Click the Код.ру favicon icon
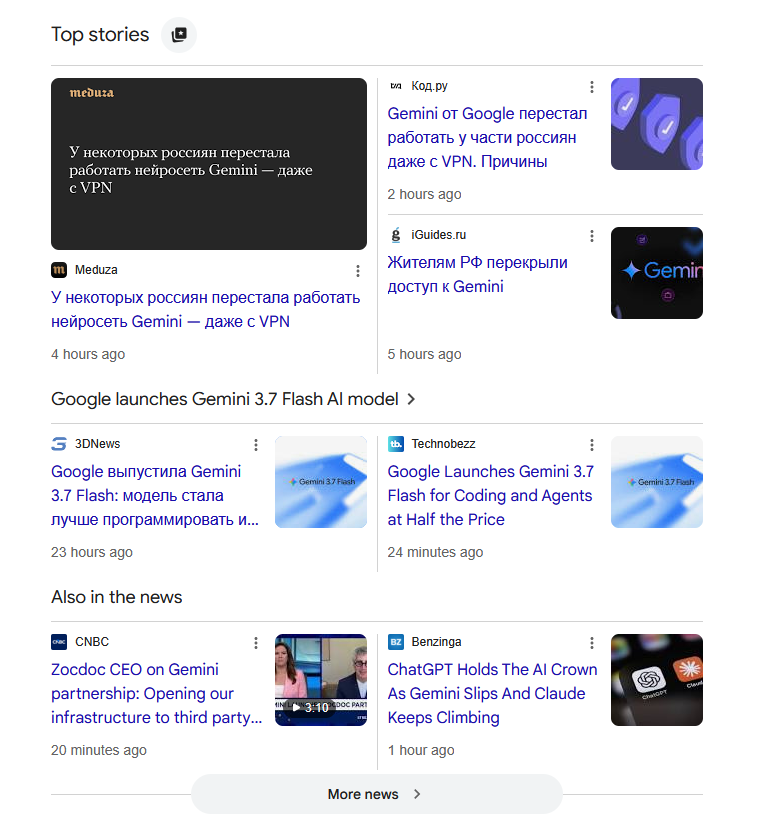Viewport: 776px width, 834px height. coord(396,86)
